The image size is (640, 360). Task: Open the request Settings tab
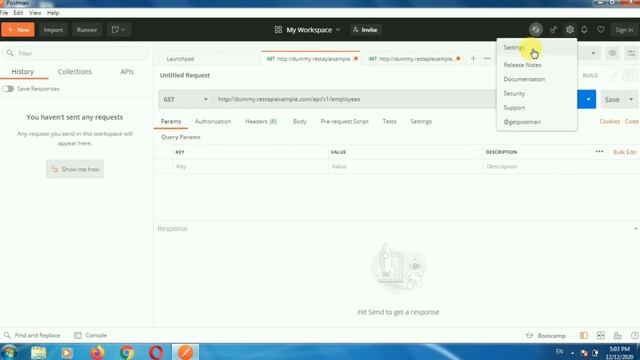(421, 122)
